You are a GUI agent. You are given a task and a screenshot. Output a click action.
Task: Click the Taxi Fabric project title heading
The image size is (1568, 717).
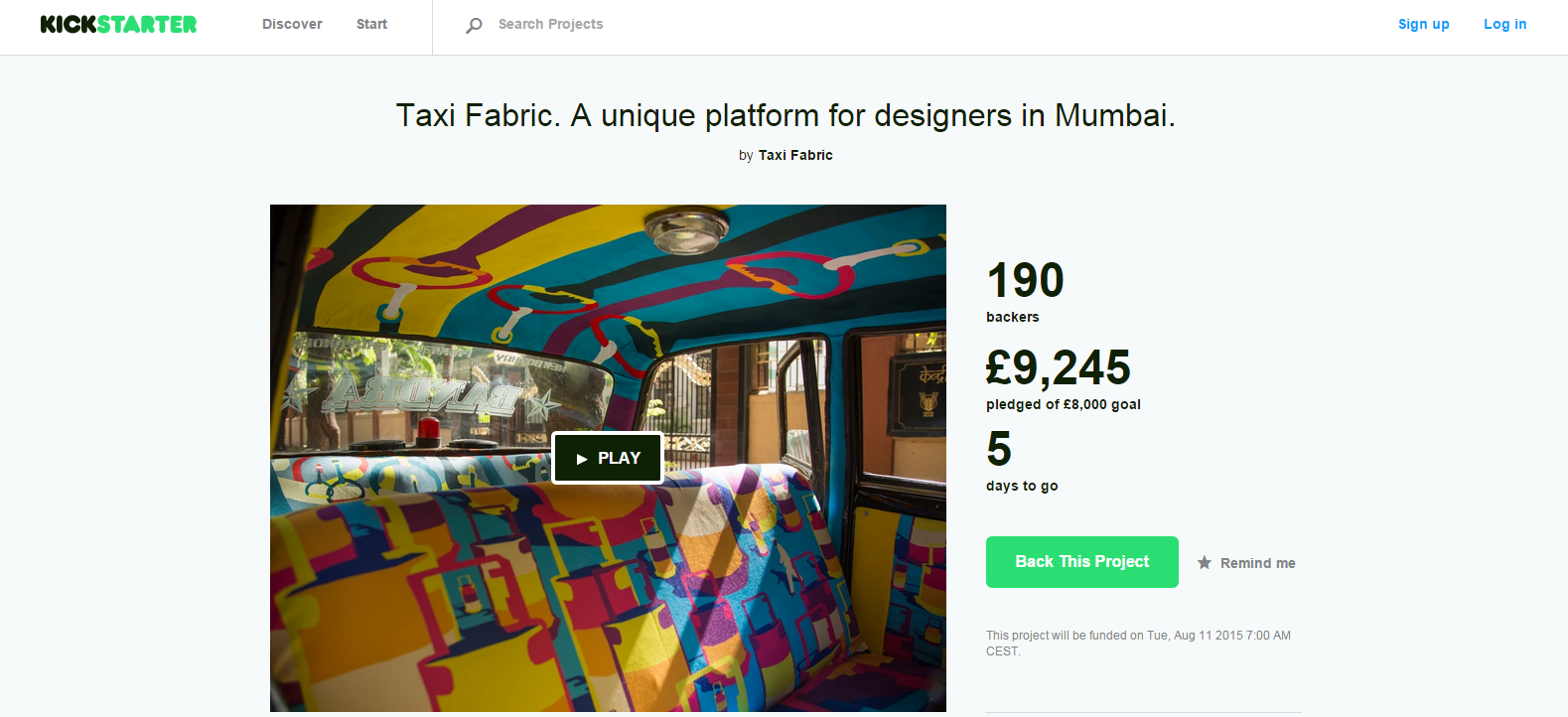[784, 115]
